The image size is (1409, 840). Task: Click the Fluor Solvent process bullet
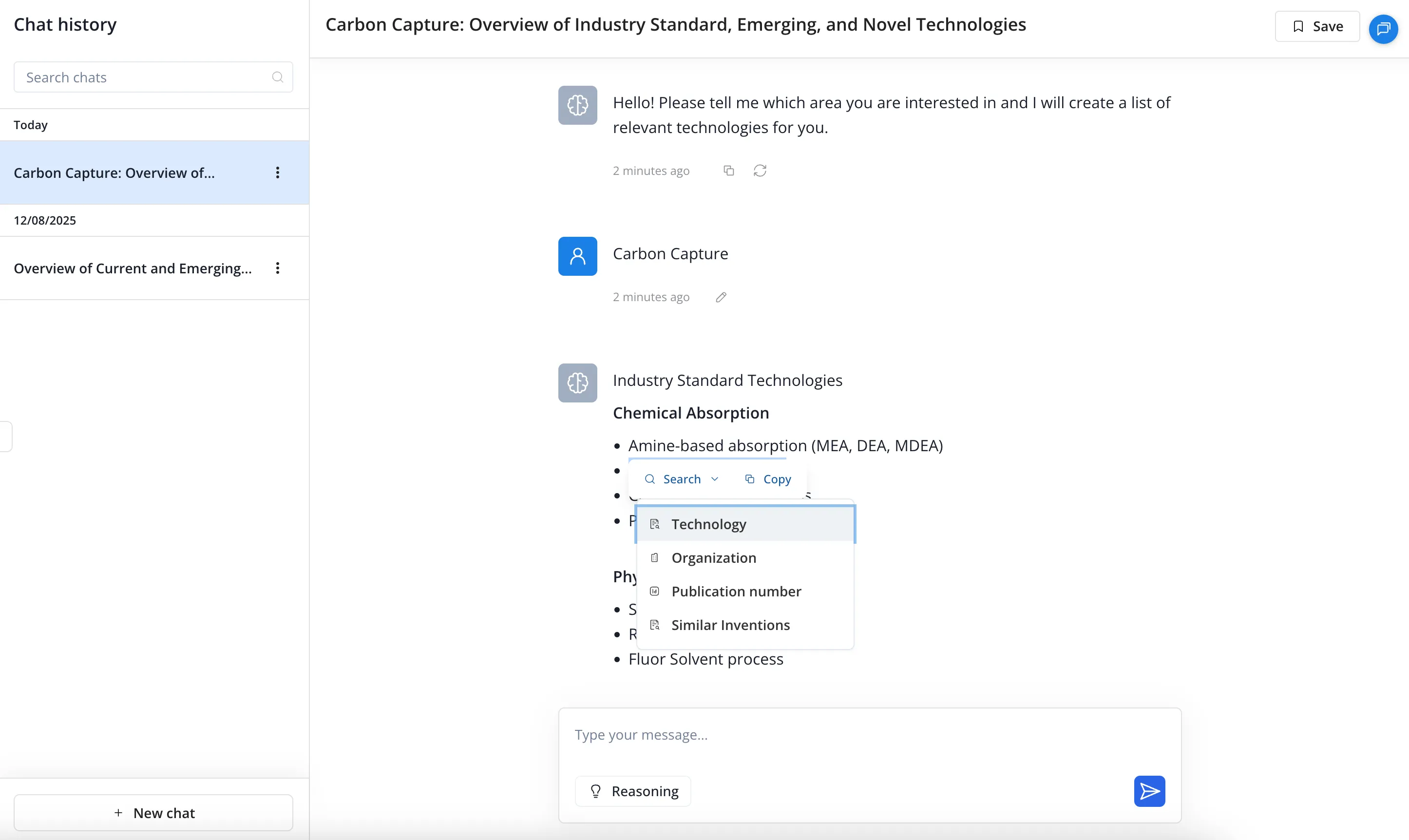point(705,659)
